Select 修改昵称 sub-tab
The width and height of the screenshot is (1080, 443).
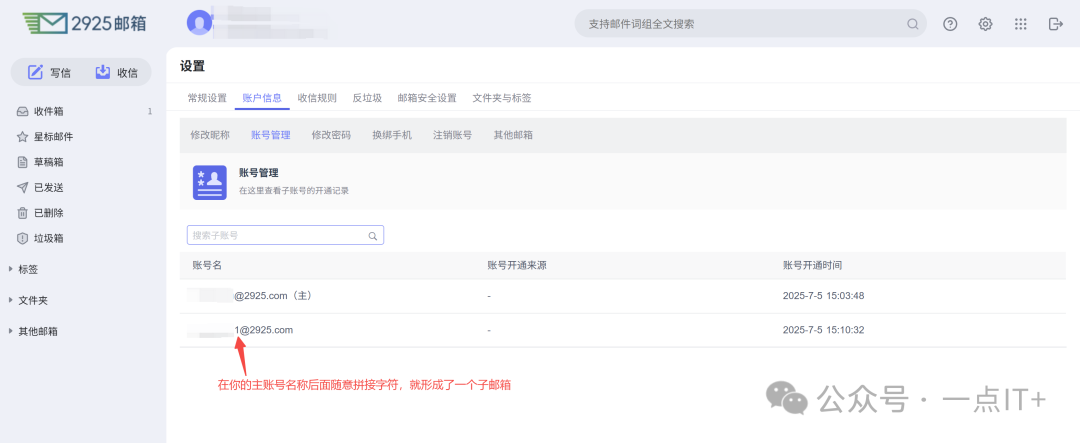tap(210, 135)
